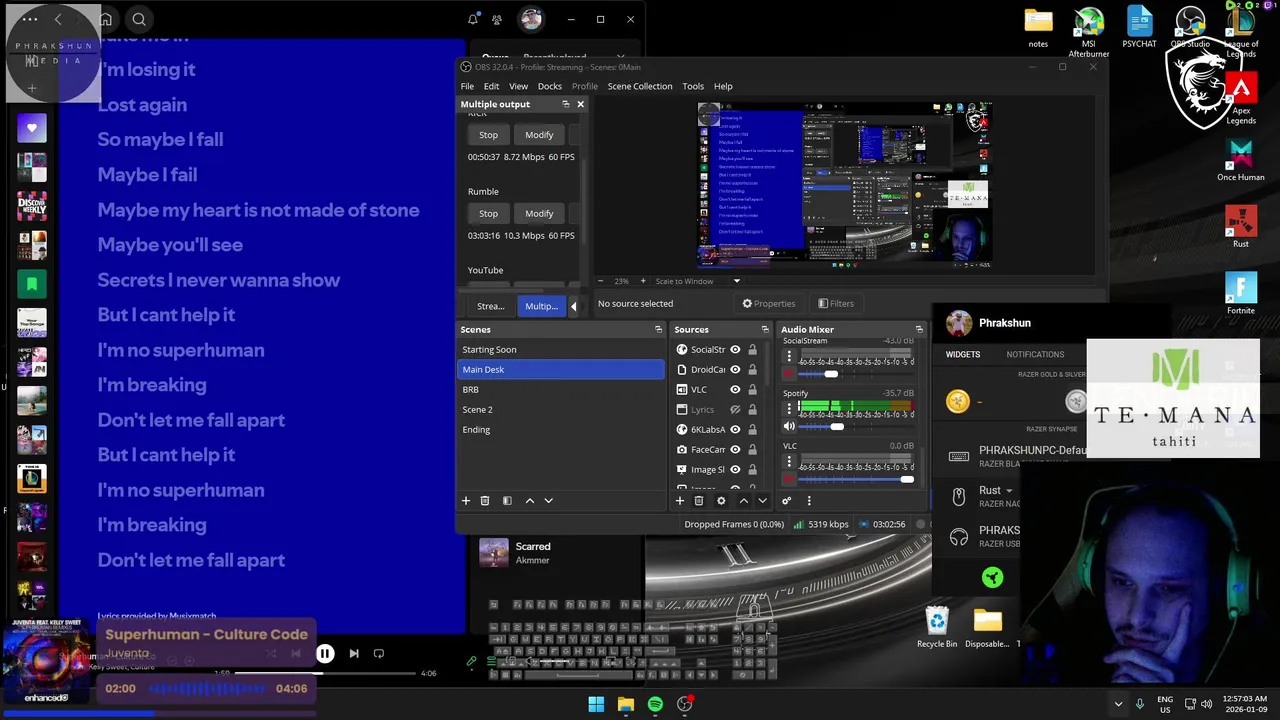1280x720 pixels.
Task: Add a new scene with the plus icon
Action: click(465, 501)
